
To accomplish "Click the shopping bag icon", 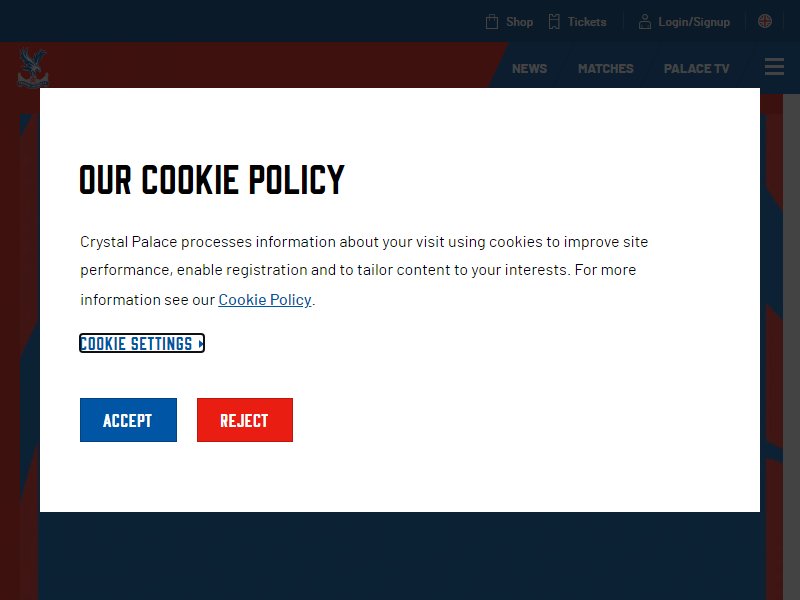I will 492,21.
